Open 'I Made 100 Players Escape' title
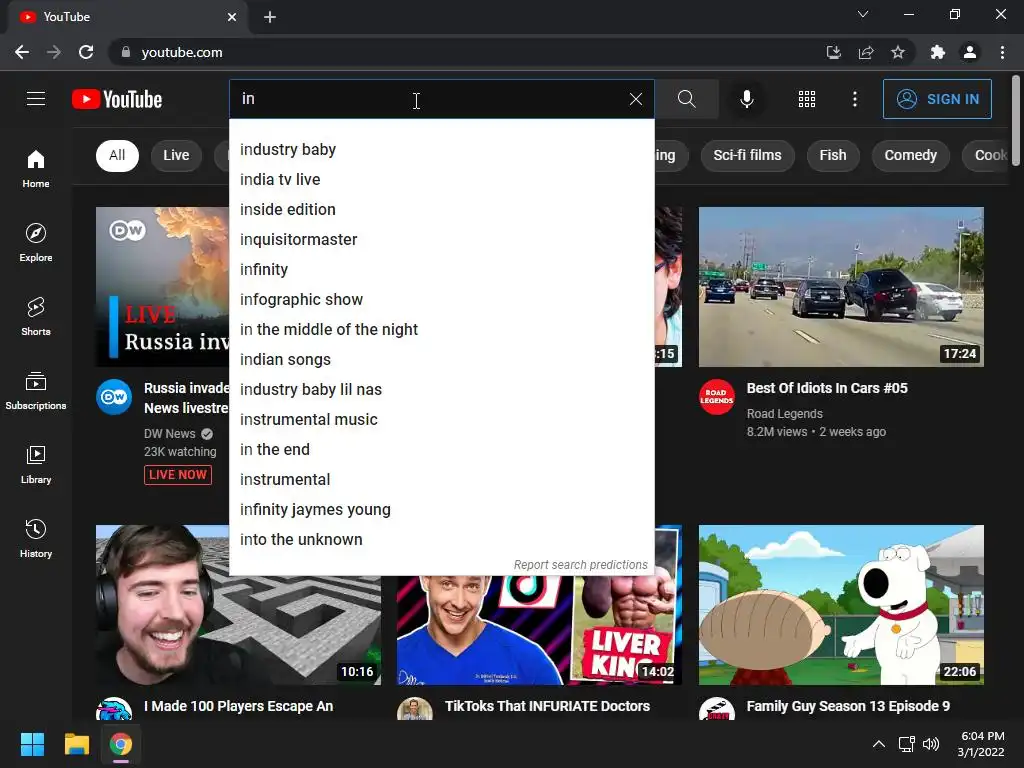This screenshot has height=768, width=1024. pos(238,706)
